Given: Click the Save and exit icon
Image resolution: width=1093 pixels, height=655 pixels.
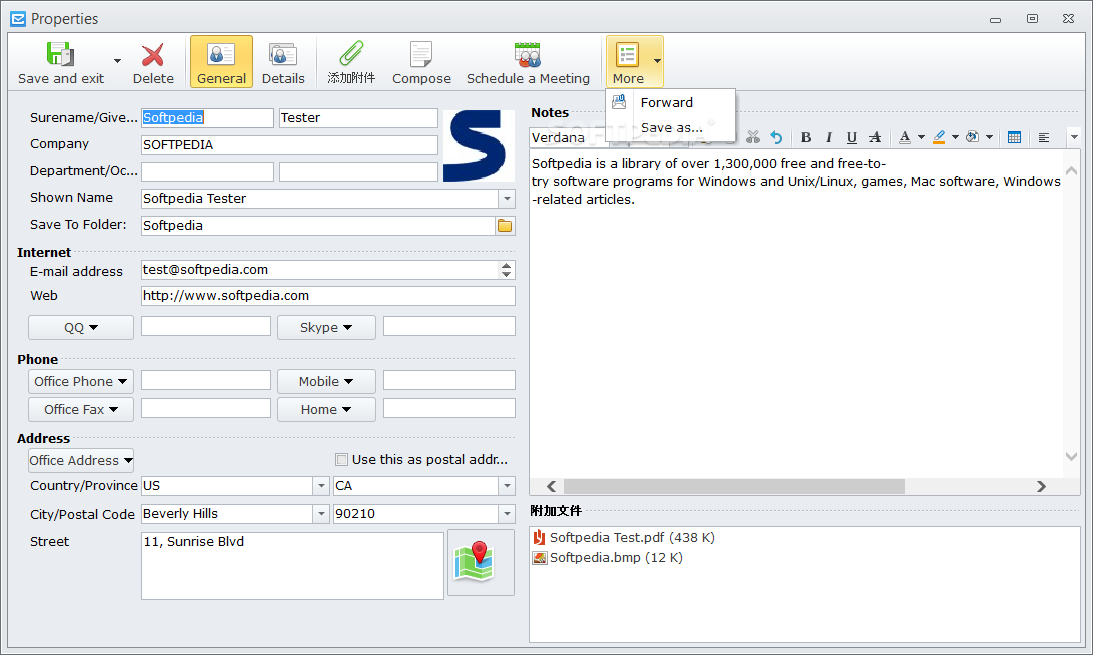Looking at the screenshot, I should 60,54.
